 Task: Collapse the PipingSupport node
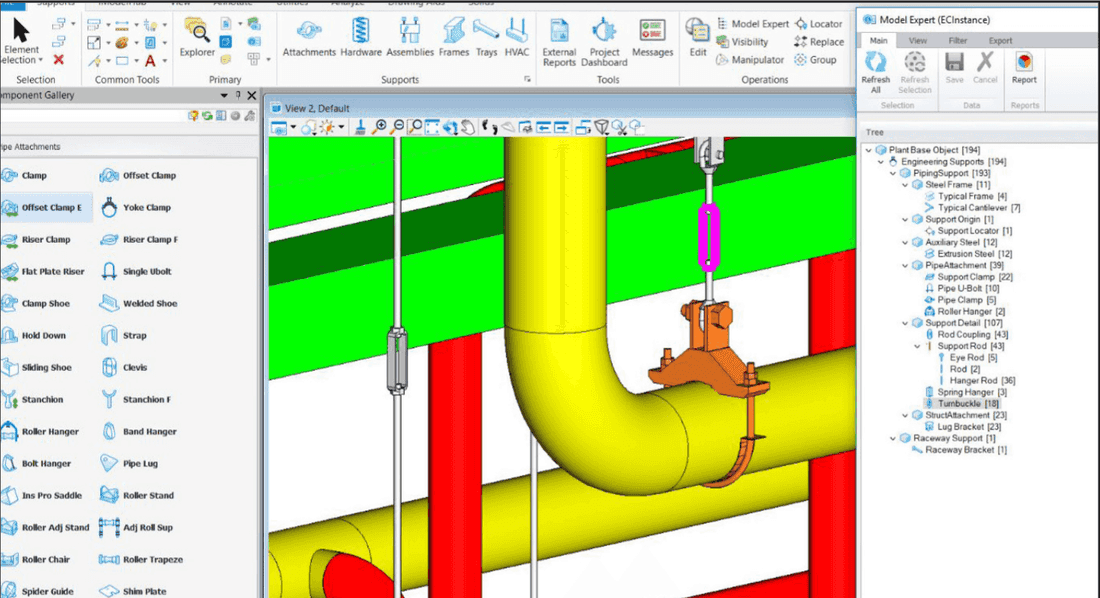click(893, 173)
